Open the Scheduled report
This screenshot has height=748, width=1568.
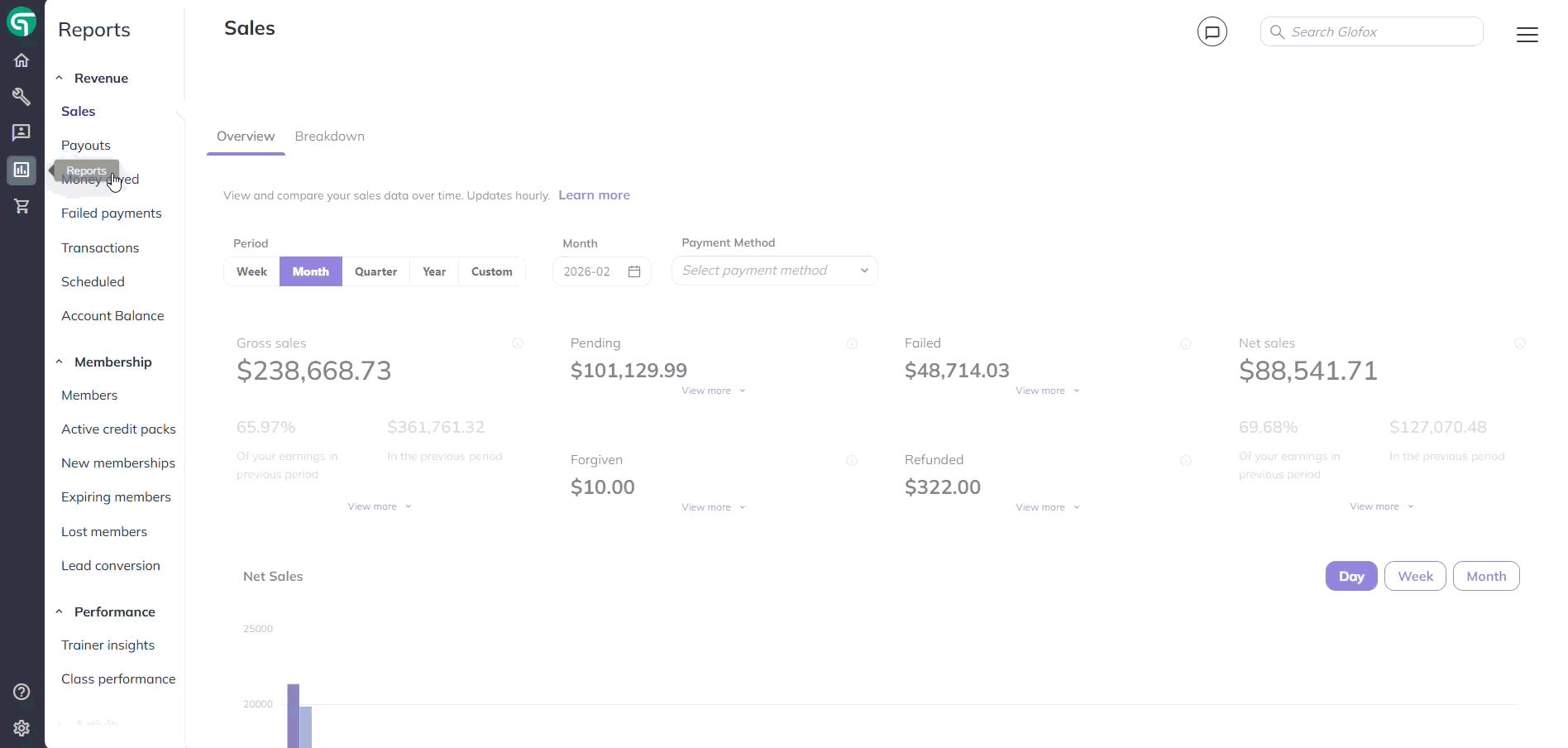pyautogui.click(x=93, y=282)
